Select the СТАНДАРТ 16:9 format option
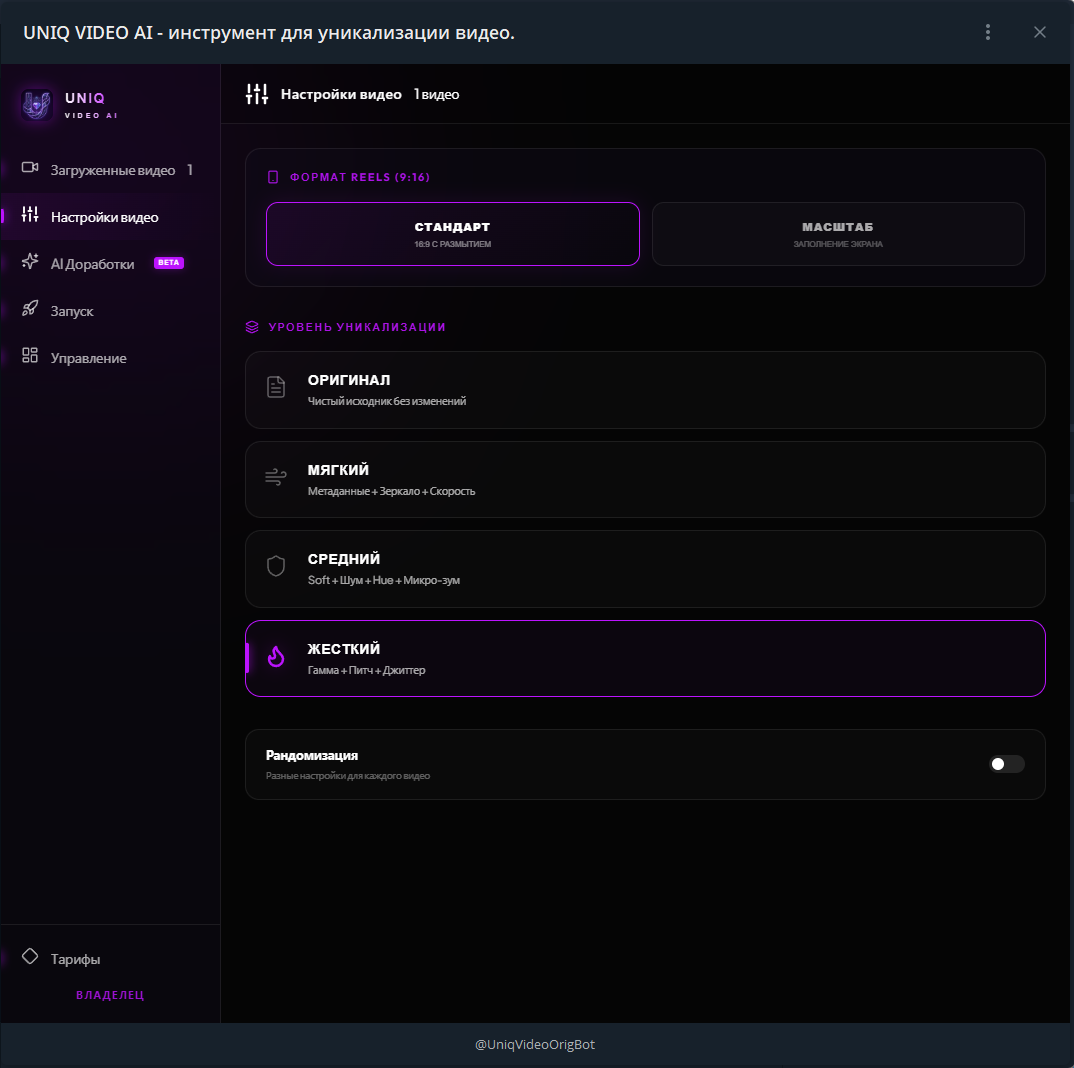The image size is (1074, 1068). click(x=452, y=234)
